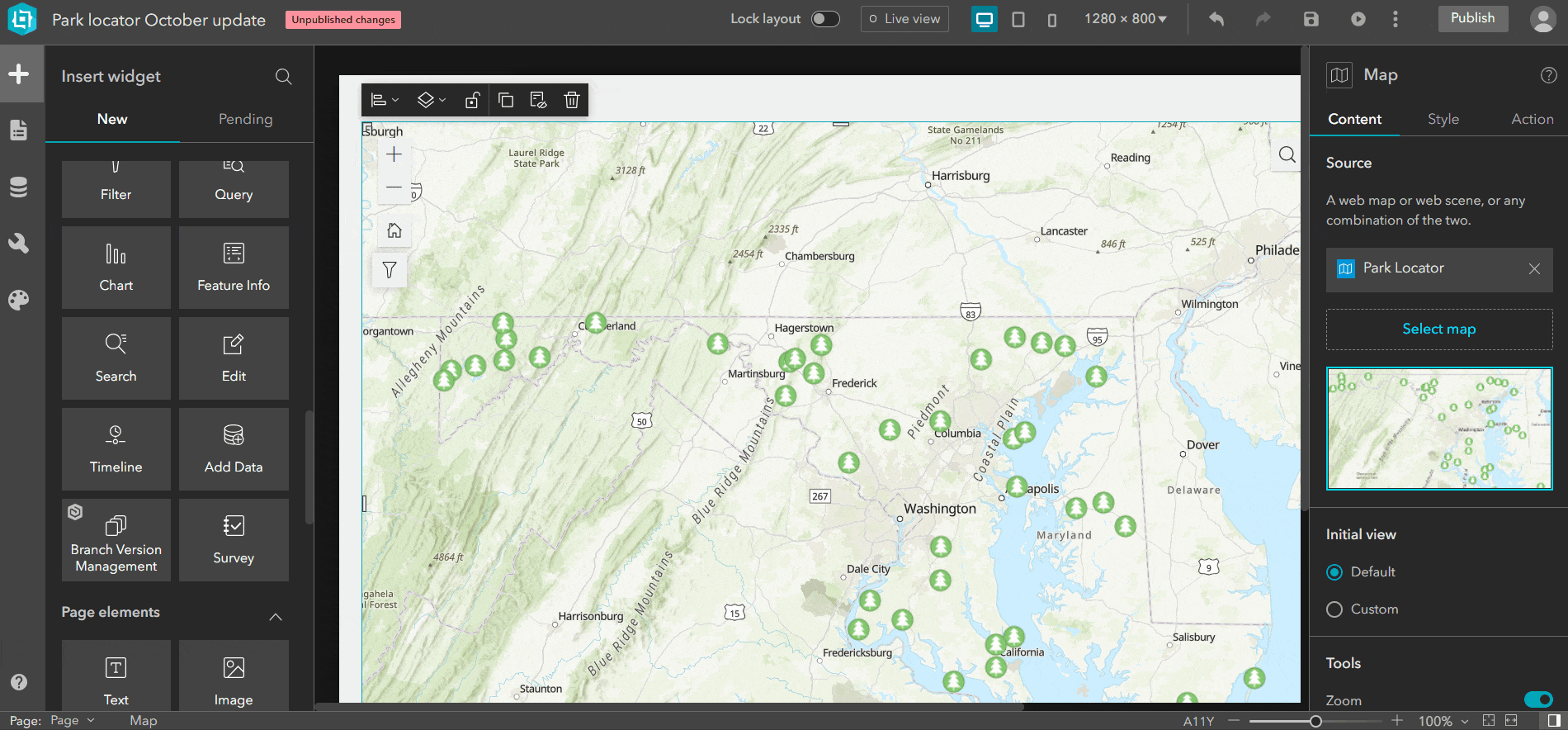The width and height of the screenshot is (1568, 730).
Task: Open the user account avatar
Action: click(x=1542, y=19)
